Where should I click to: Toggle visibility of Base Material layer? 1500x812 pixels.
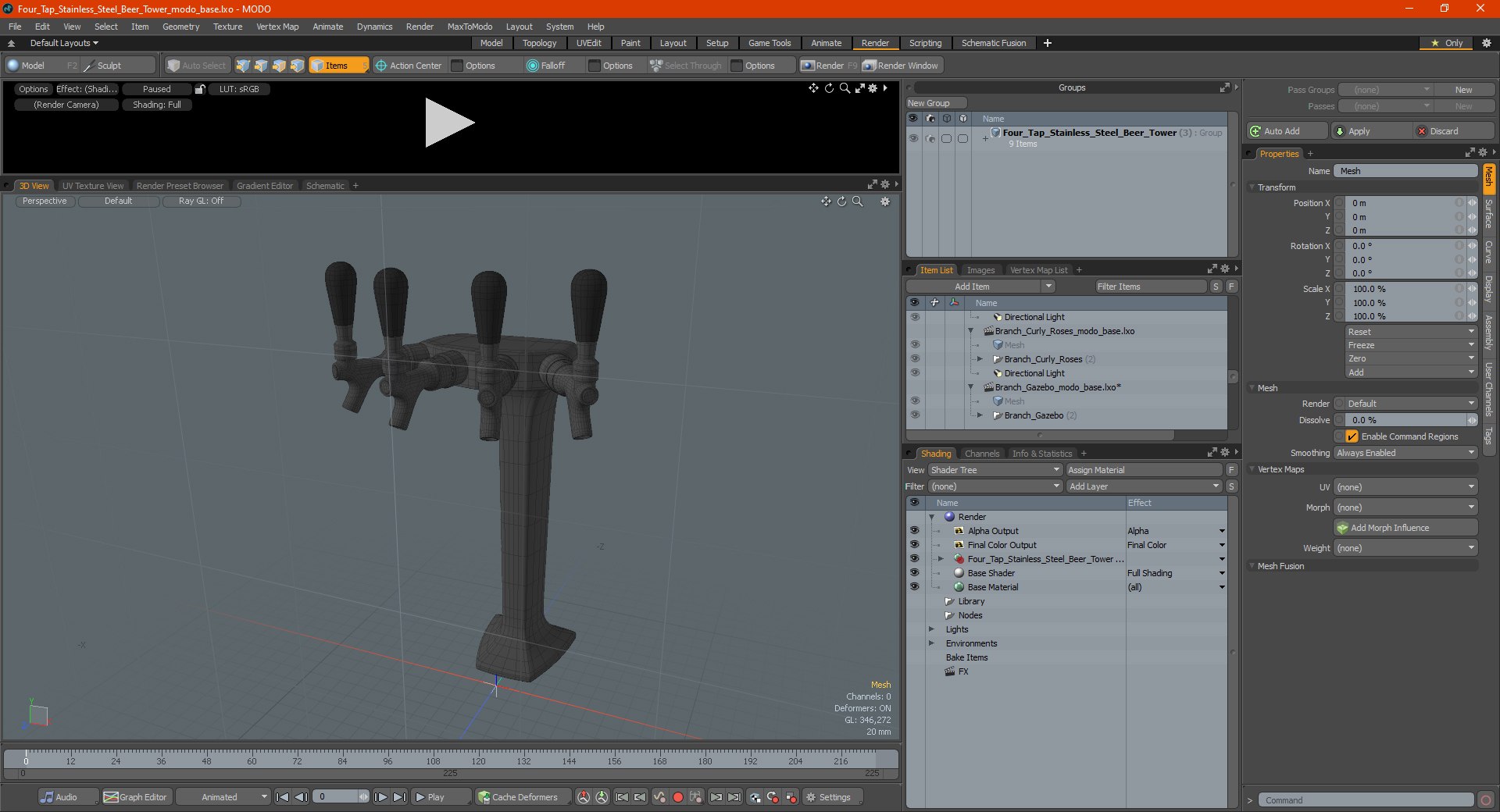[914, 587]
